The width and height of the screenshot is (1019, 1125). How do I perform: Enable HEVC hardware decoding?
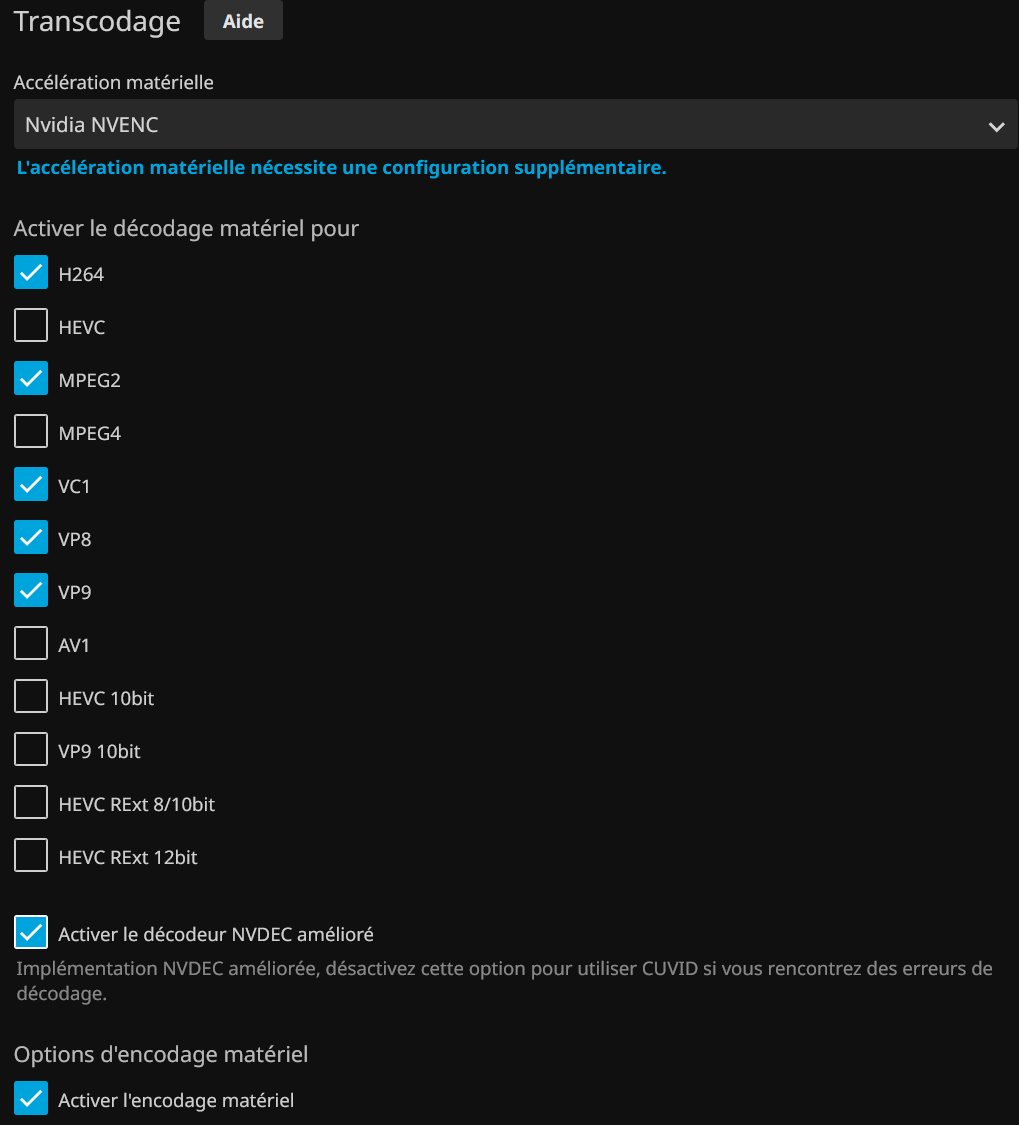pos(31,326)
